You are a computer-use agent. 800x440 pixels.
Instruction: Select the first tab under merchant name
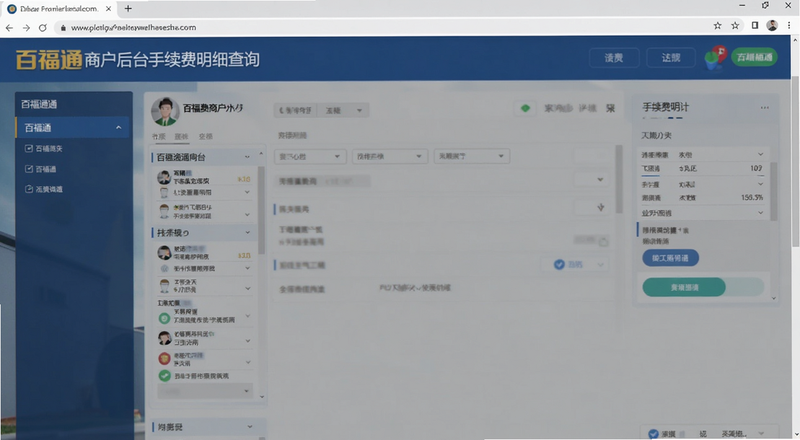tap(159, 136)
